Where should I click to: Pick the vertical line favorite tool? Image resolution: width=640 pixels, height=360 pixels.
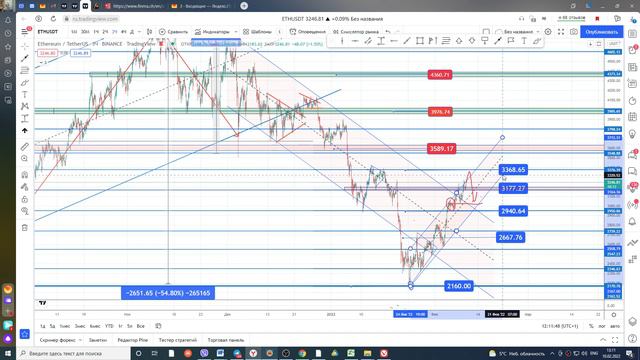click(x=342, y=41)
